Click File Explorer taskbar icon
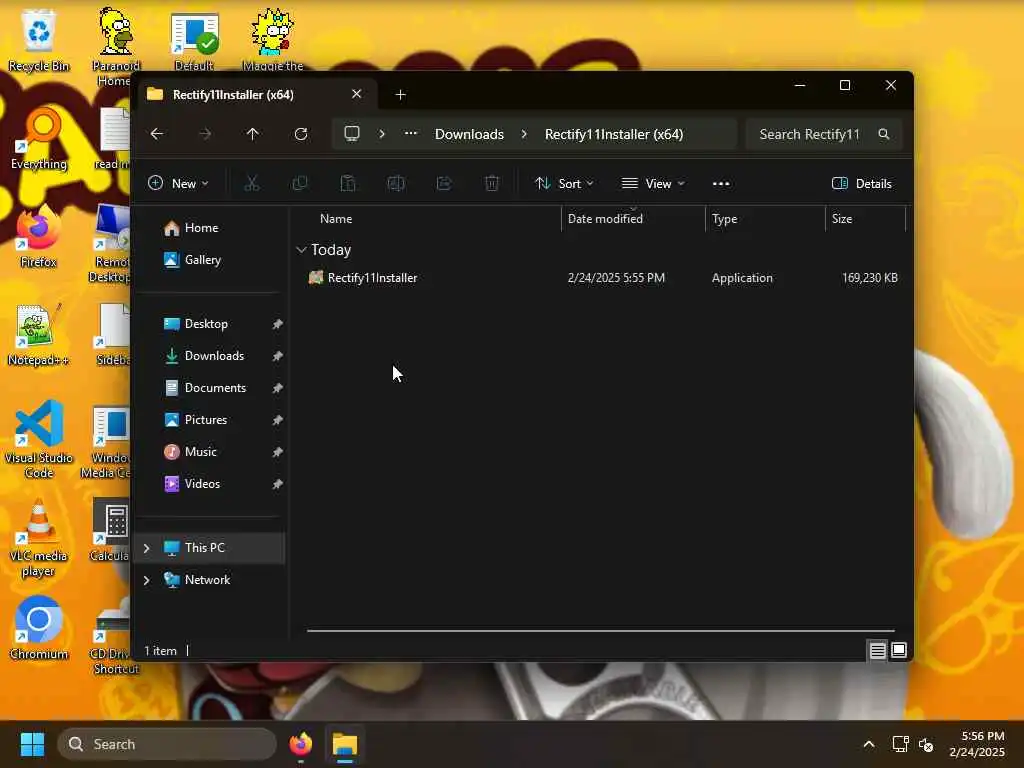This screenshot has height=768, width=1024. point(345,744)
